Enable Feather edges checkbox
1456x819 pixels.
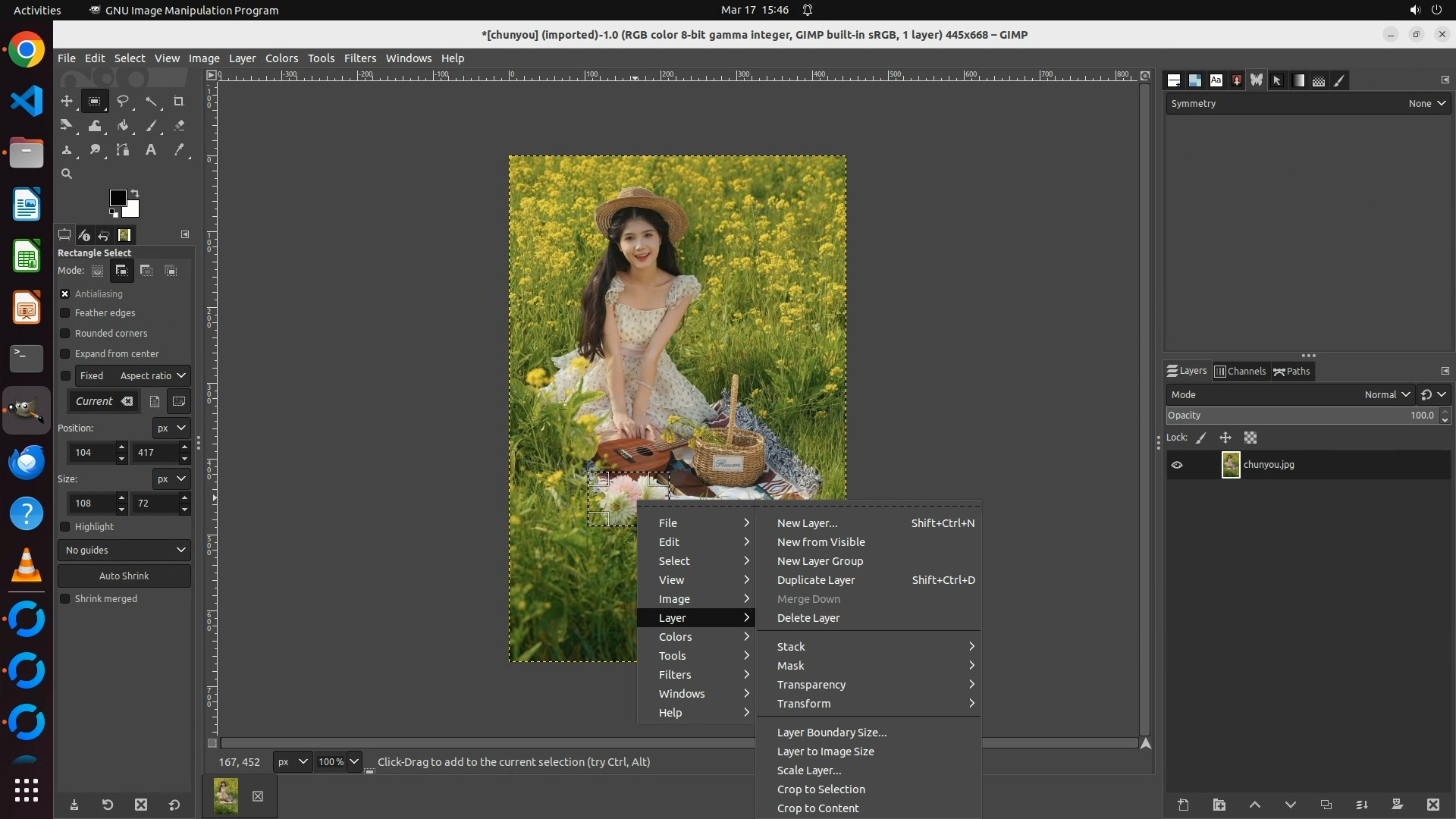pyautogui.click(x=65, y=312)
